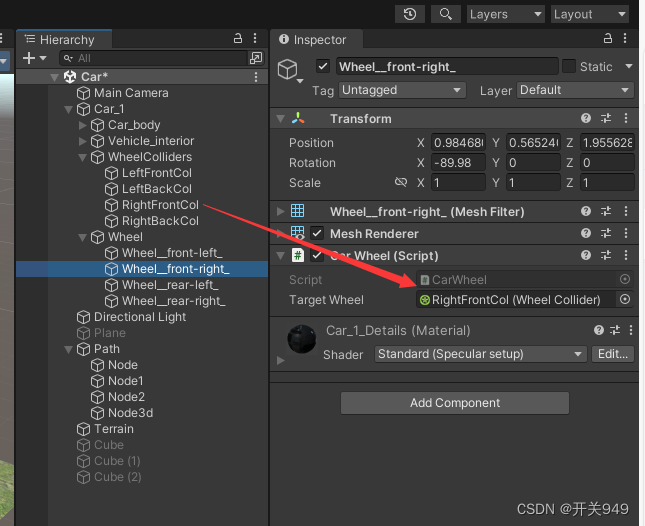The height and width of the screenshot is (526, 645).
Task: Toggle the Static checkbox
Action: [569, 67]
